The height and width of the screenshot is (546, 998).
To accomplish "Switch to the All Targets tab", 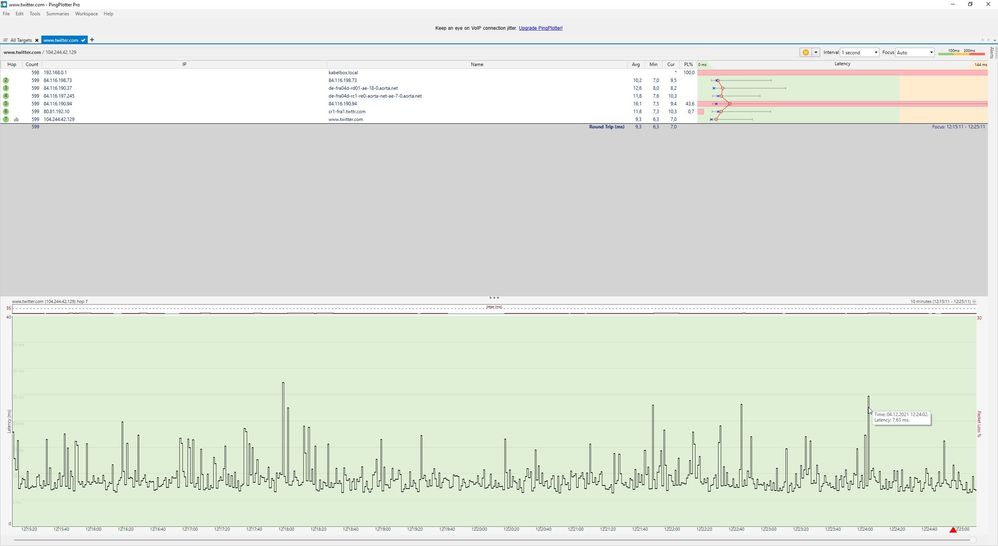I will pos(20,40).
